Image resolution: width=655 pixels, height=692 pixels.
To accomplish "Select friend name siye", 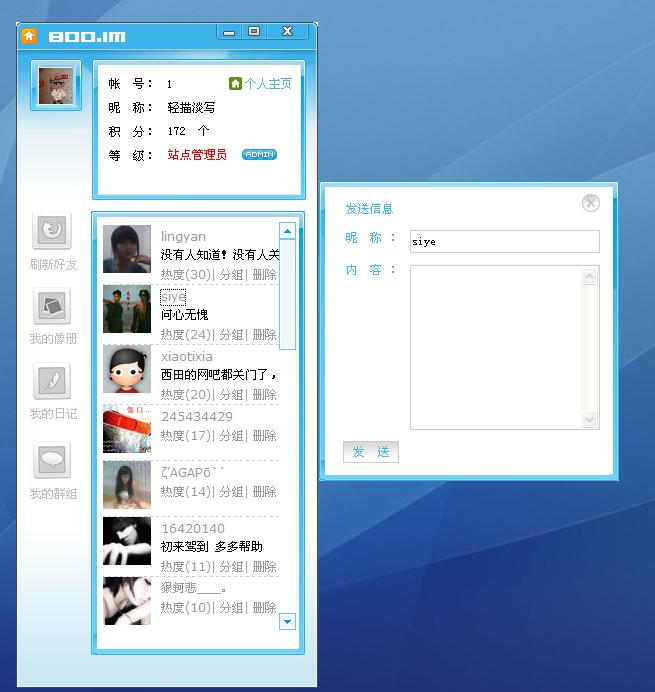I will [x=173, y=297].
